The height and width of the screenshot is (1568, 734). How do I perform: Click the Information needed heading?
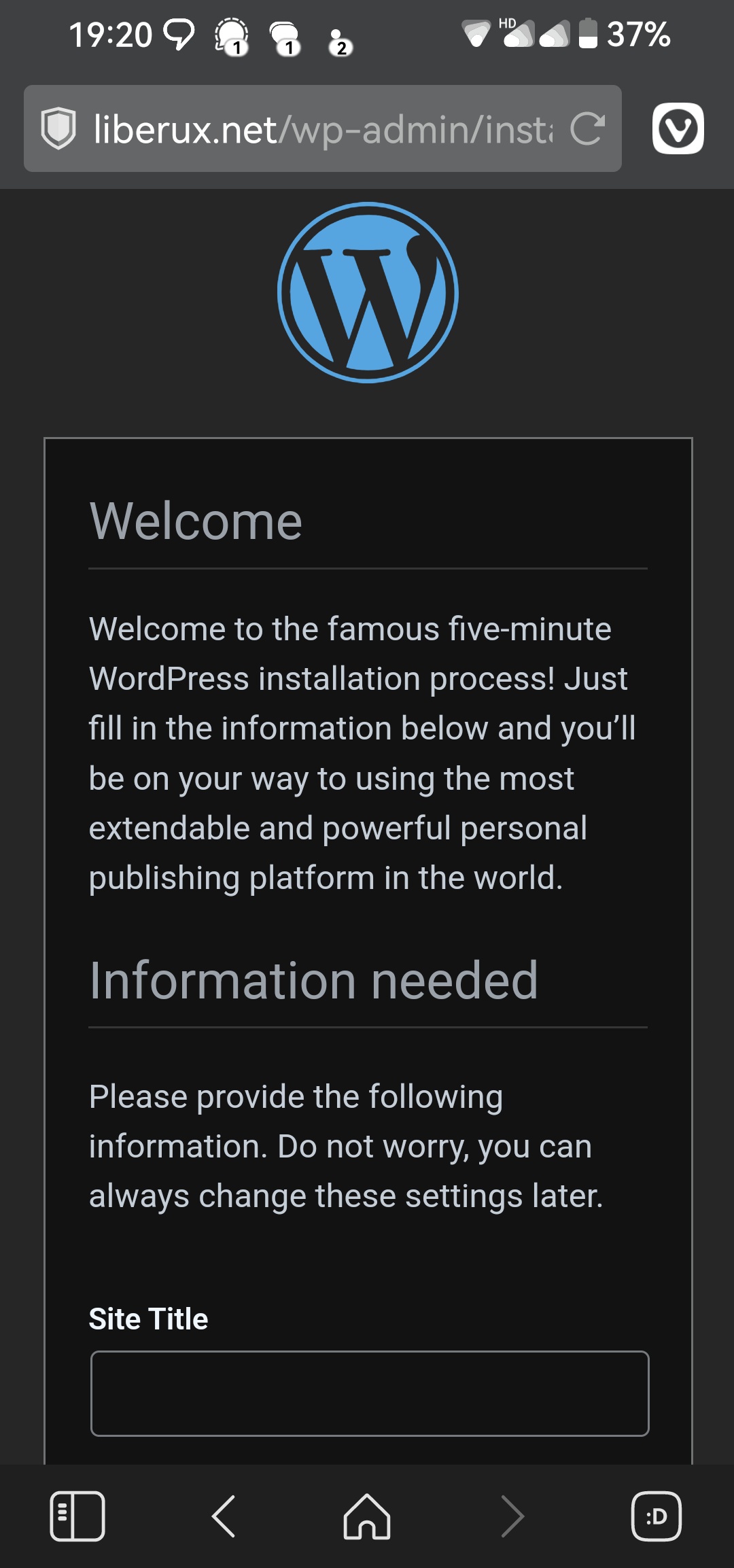pyautogui.click(x=313, y=980)
